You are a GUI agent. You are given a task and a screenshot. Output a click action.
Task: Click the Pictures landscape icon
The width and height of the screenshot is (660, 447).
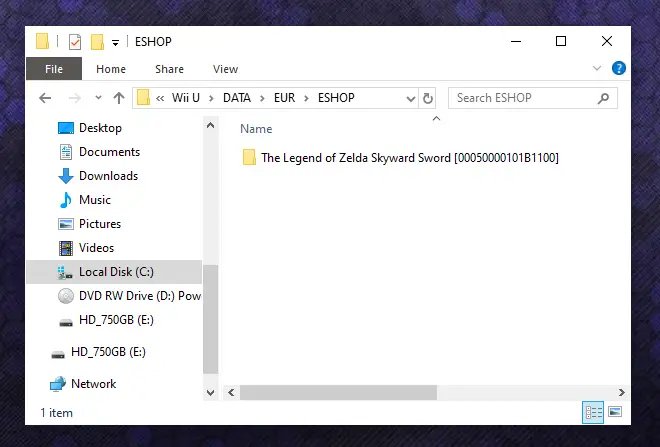(x=66, y=224)
